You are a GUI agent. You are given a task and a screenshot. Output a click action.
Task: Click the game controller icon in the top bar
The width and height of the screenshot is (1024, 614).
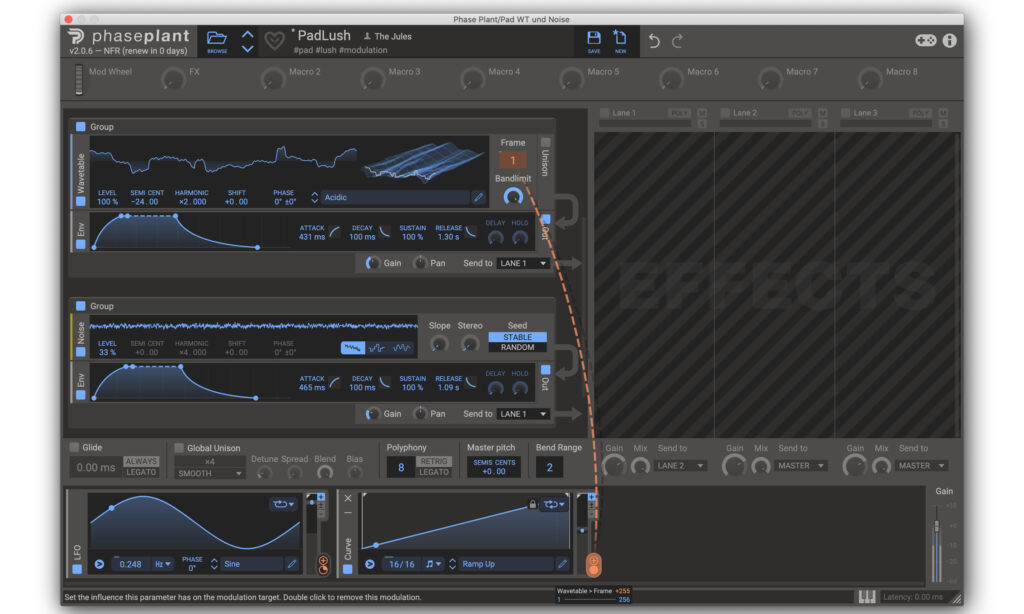(925, 40)
